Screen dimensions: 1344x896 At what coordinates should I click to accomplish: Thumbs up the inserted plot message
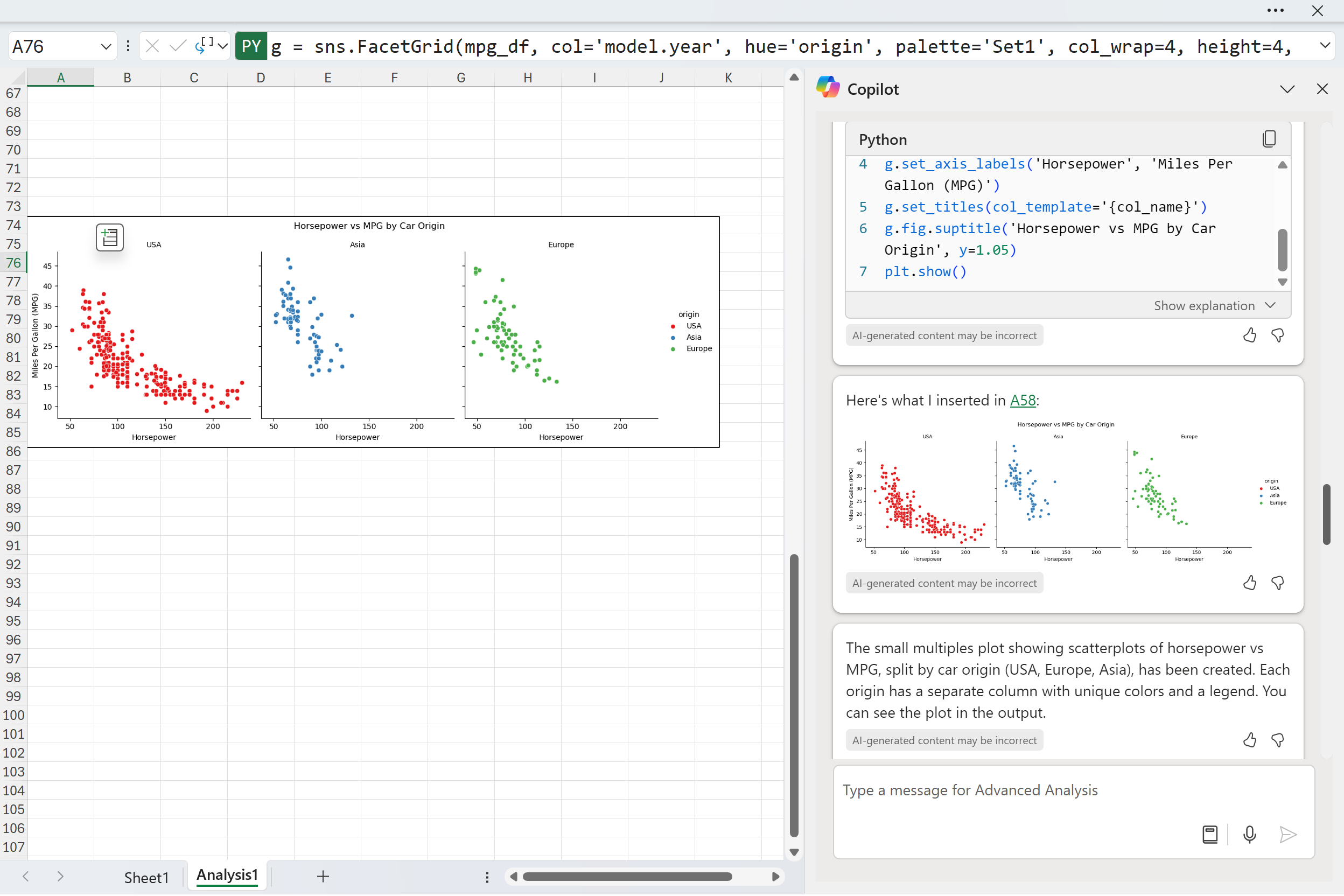[x=1249, y=583]
